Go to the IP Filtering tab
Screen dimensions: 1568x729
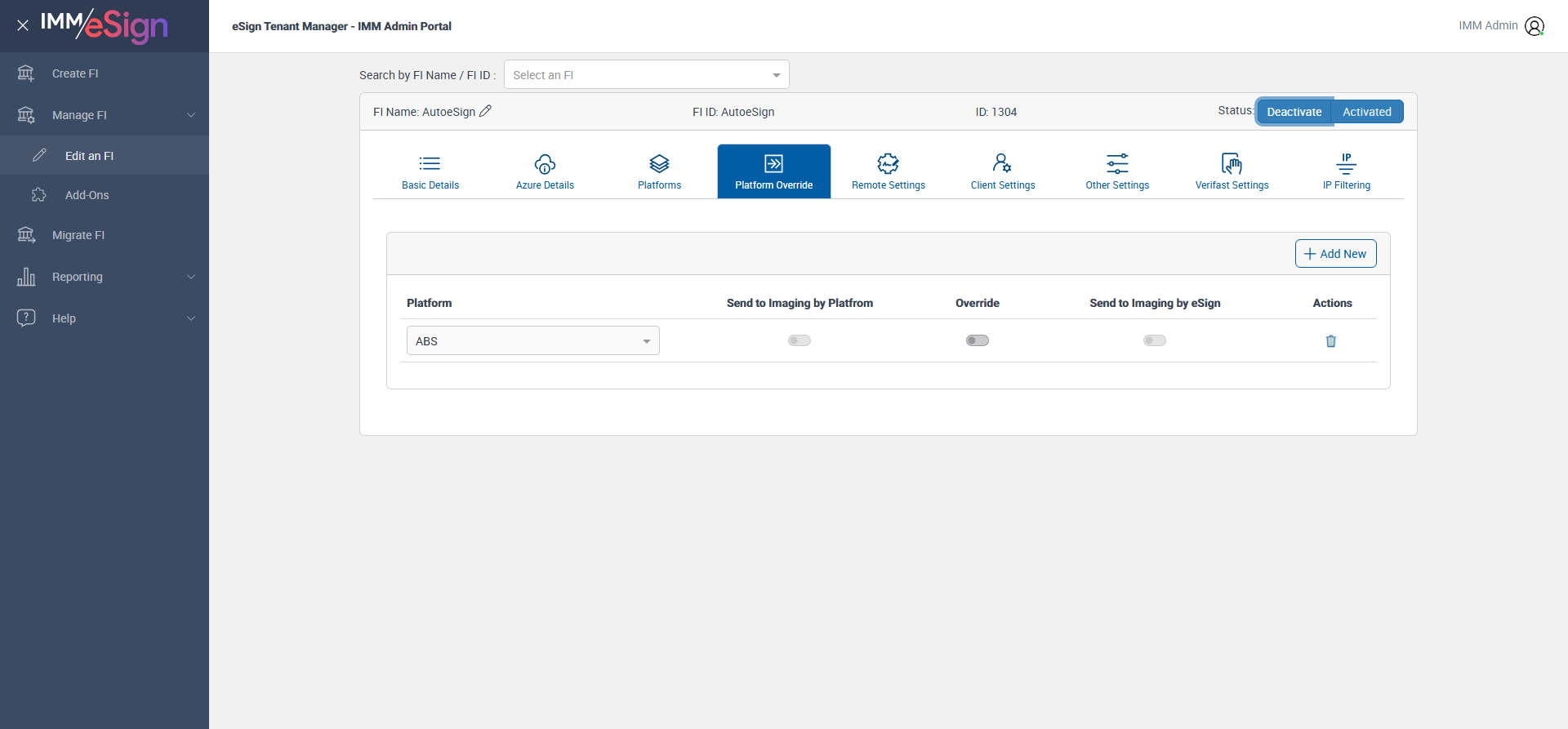pos(1347,171)
